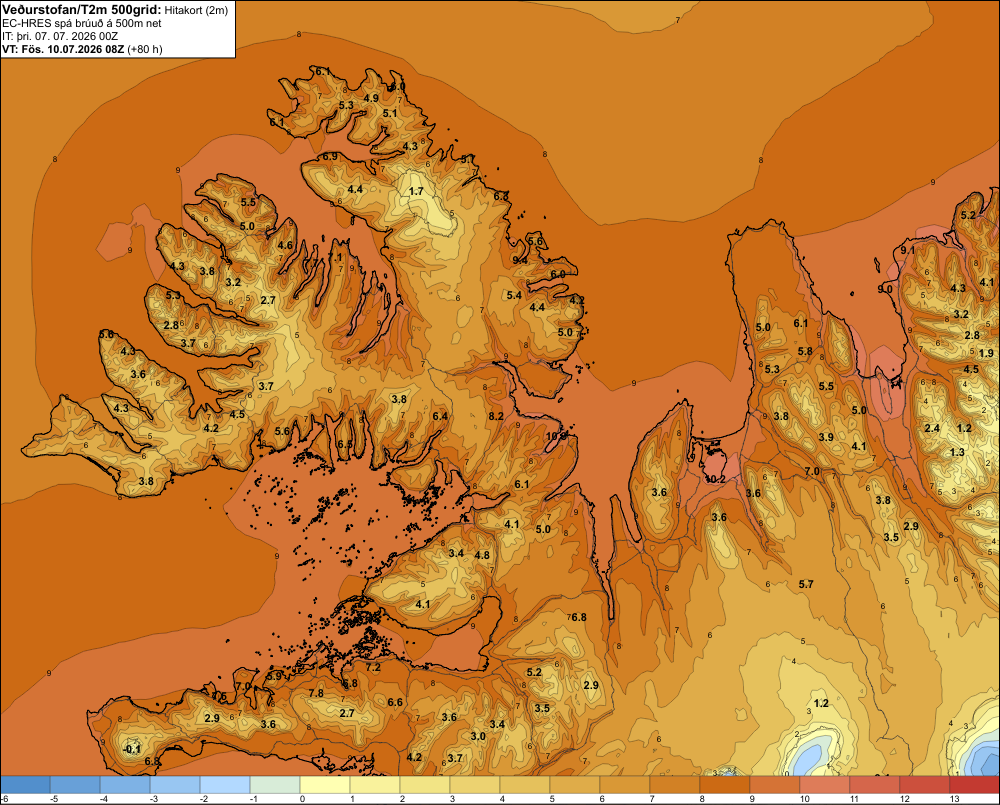Image resolution: width=1000 pixels, height=805 pixels.
Task: Click the '4.9' temperature value on map
Action: tap(371, 98)
